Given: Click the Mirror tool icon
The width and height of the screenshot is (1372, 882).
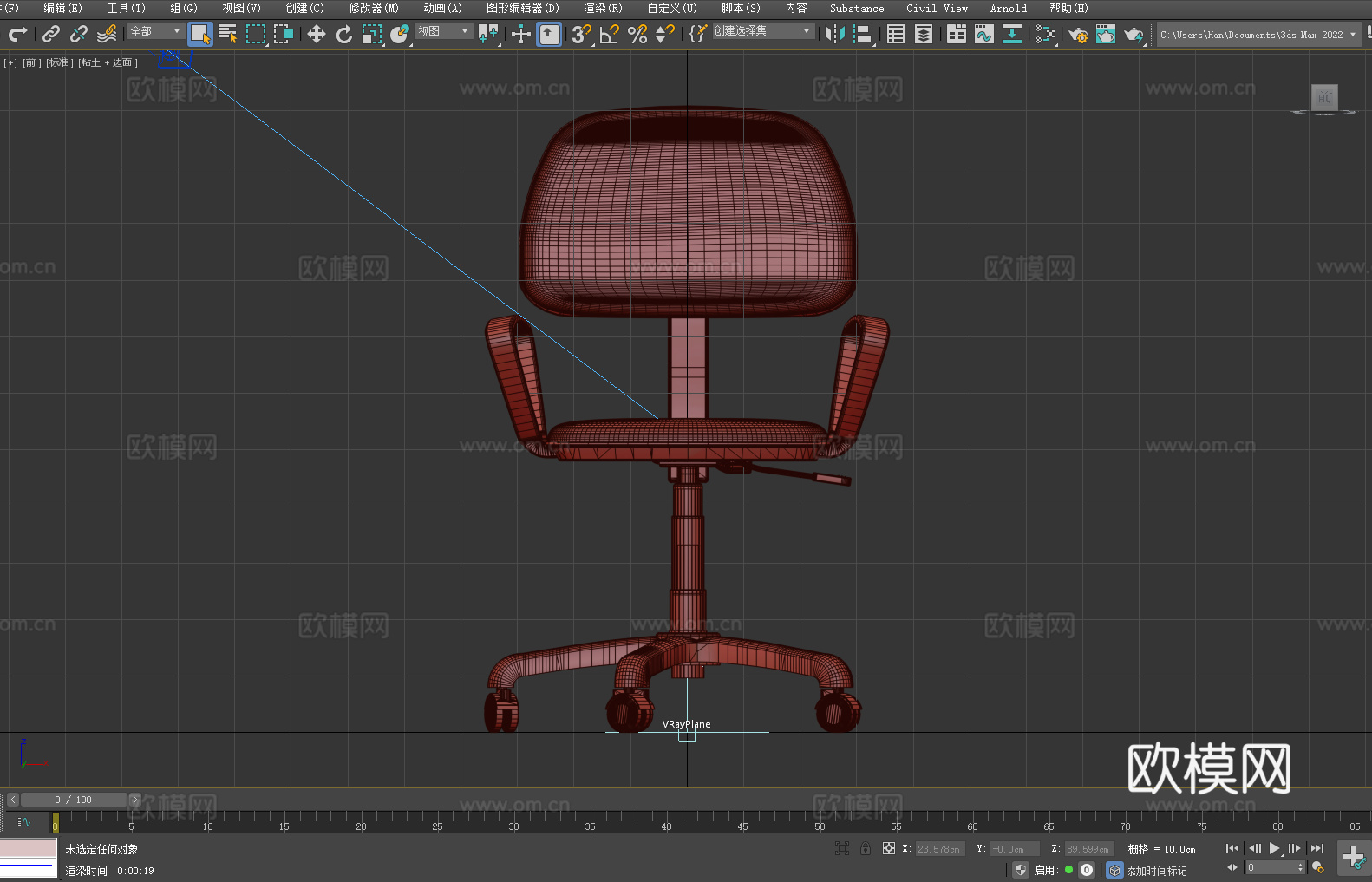Looking at the screenshot, I should [x=835, y=34].
